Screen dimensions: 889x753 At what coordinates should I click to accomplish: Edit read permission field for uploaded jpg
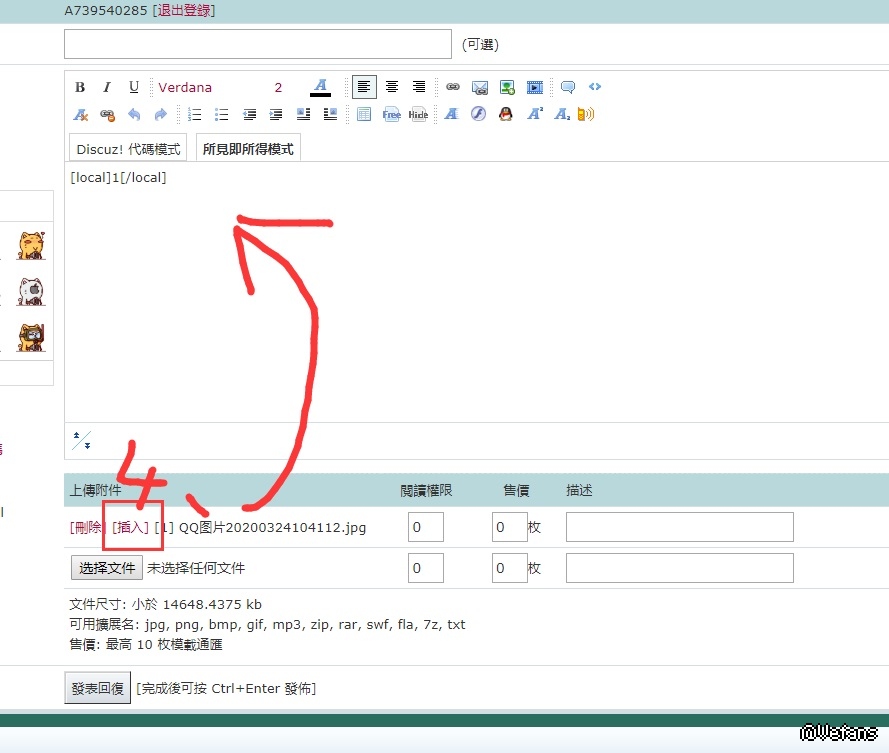point(426,527)
